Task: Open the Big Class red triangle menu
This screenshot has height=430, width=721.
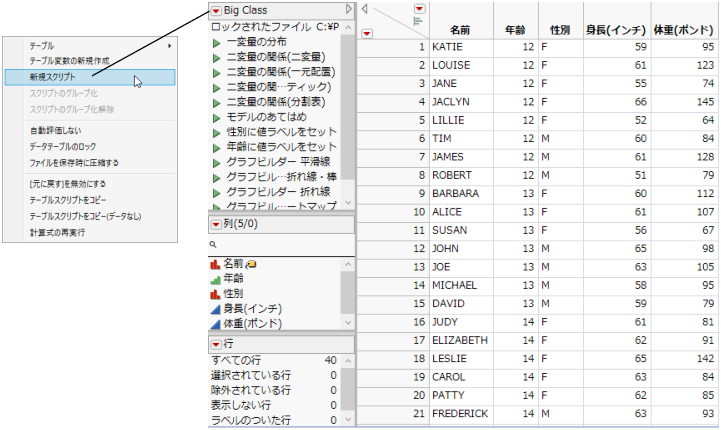Action: (215, 11)
